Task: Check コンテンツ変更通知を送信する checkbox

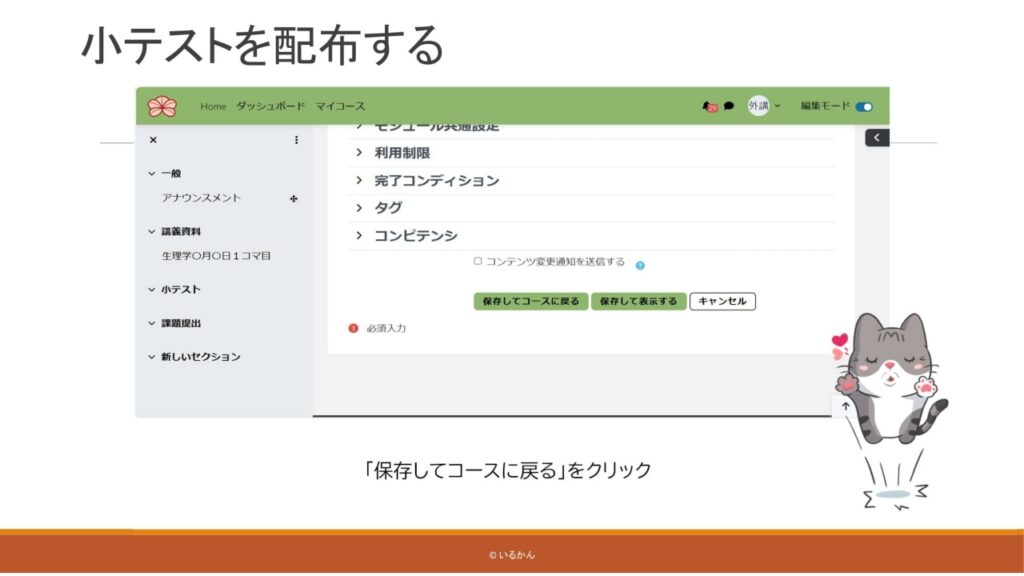Action: point(478,262)
